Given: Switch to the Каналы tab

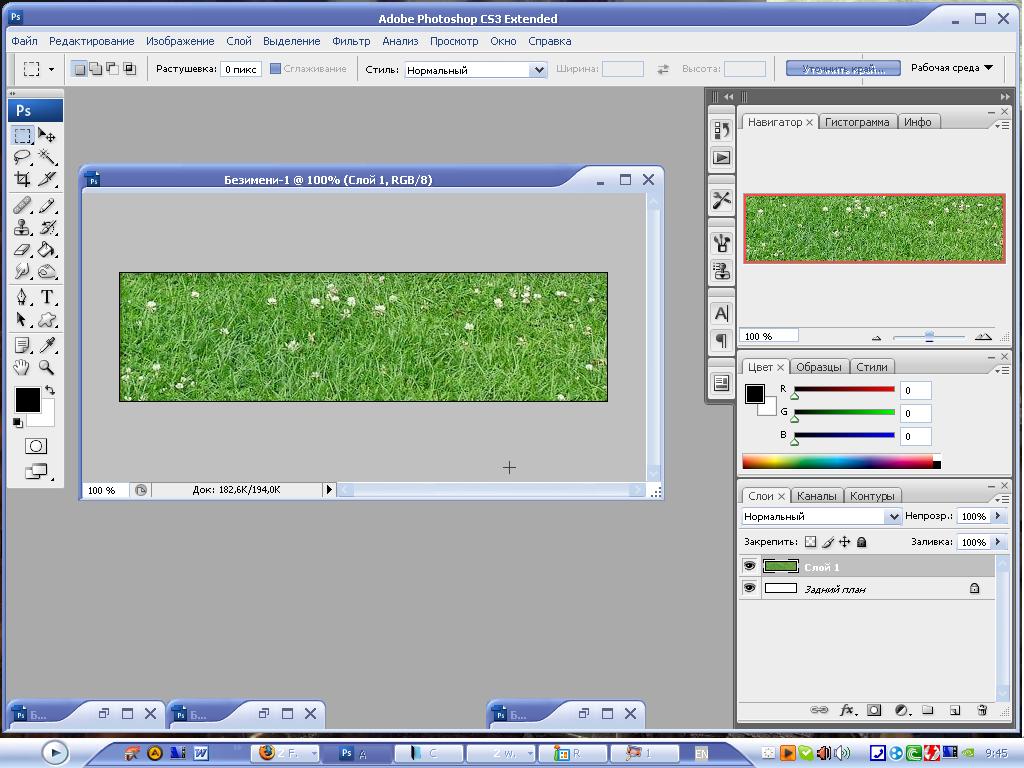Looking at the screenshot, I should click(817, 496).
